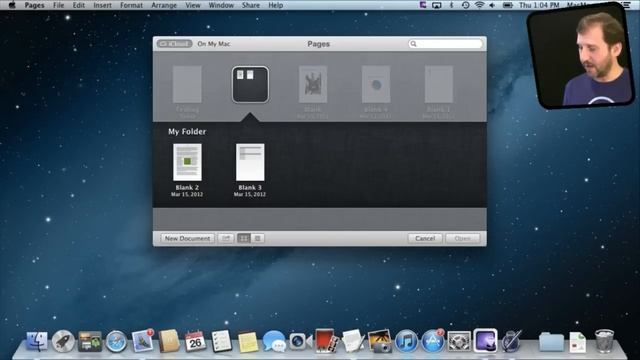Click the My Folder title text

pos(187,131)
